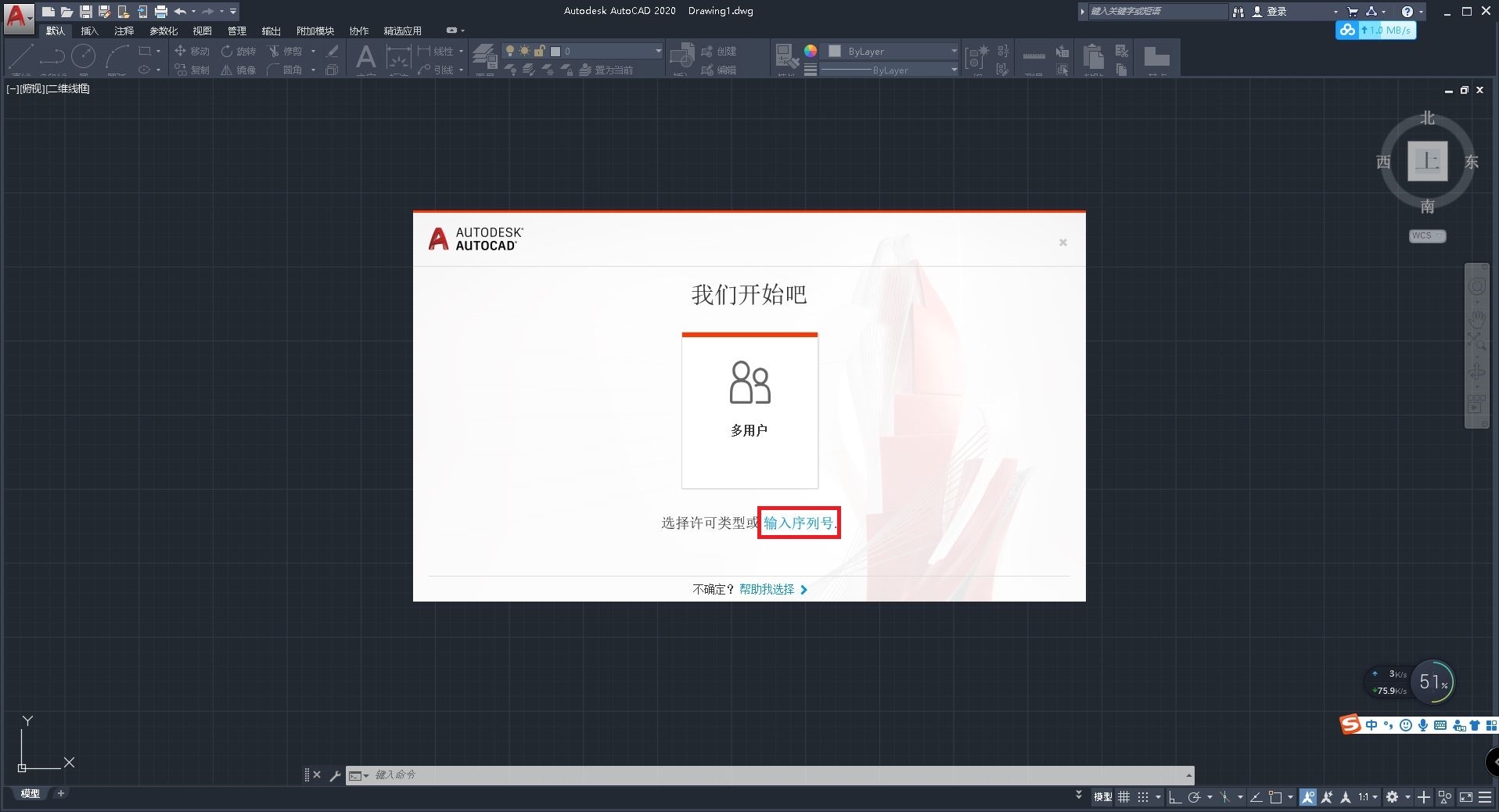The width and height of the screenshot is (1499, 812).
Task: Click the Dimension tool icon
Action: [x=398, y=57]
